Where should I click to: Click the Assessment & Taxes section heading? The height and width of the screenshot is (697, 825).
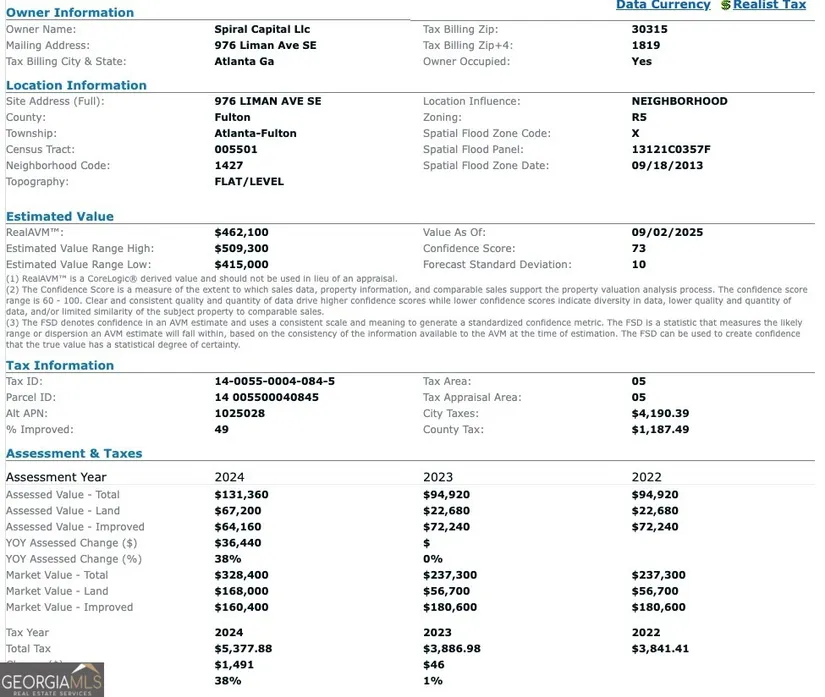click(x=74, y=454)
